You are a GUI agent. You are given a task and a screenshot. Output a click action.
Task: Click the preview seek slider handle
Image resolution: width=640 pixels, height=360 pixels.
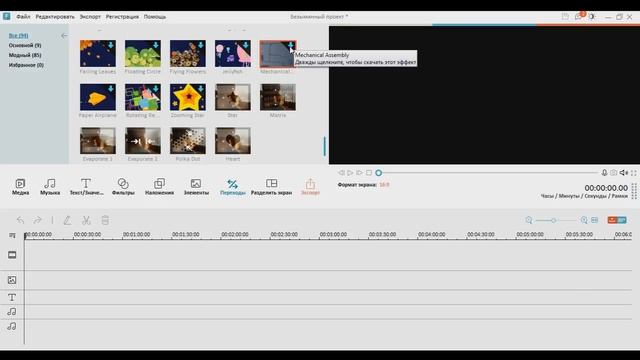[378, 173]
